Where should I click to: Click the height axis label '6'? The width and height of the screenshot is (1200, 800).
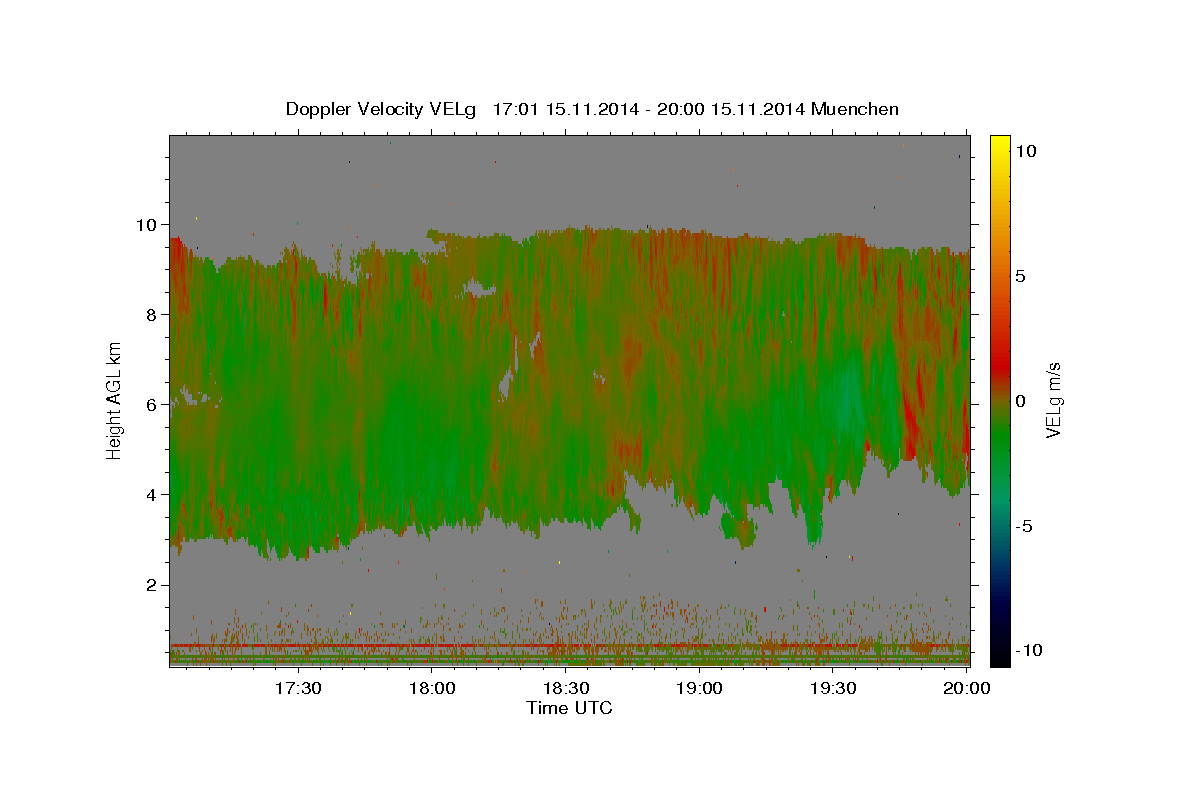(x=150, y=404)
